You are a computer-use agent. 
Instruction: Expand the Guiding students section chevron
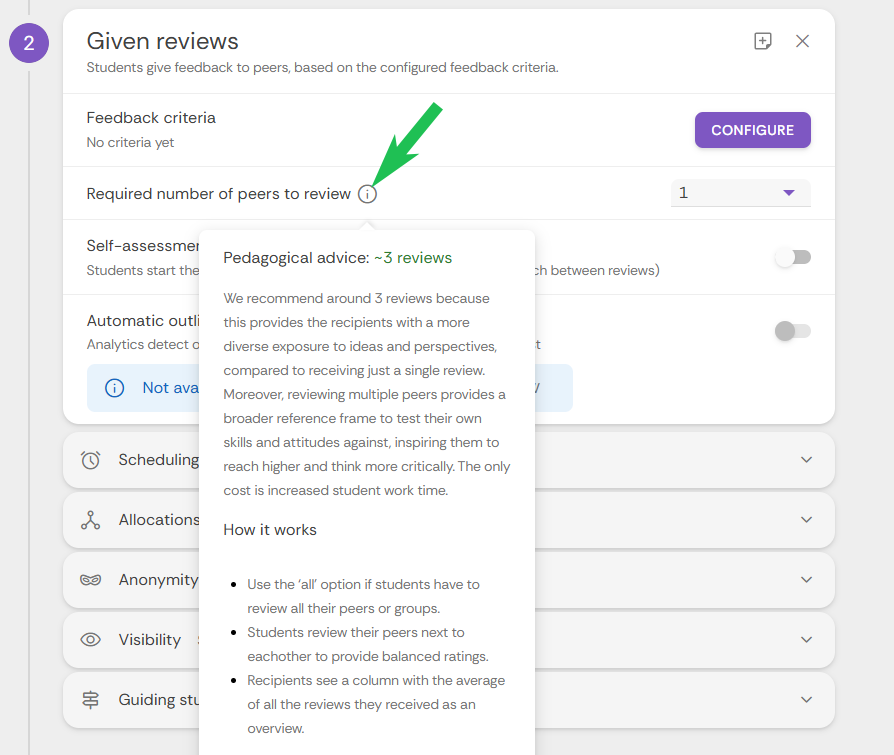806,700
